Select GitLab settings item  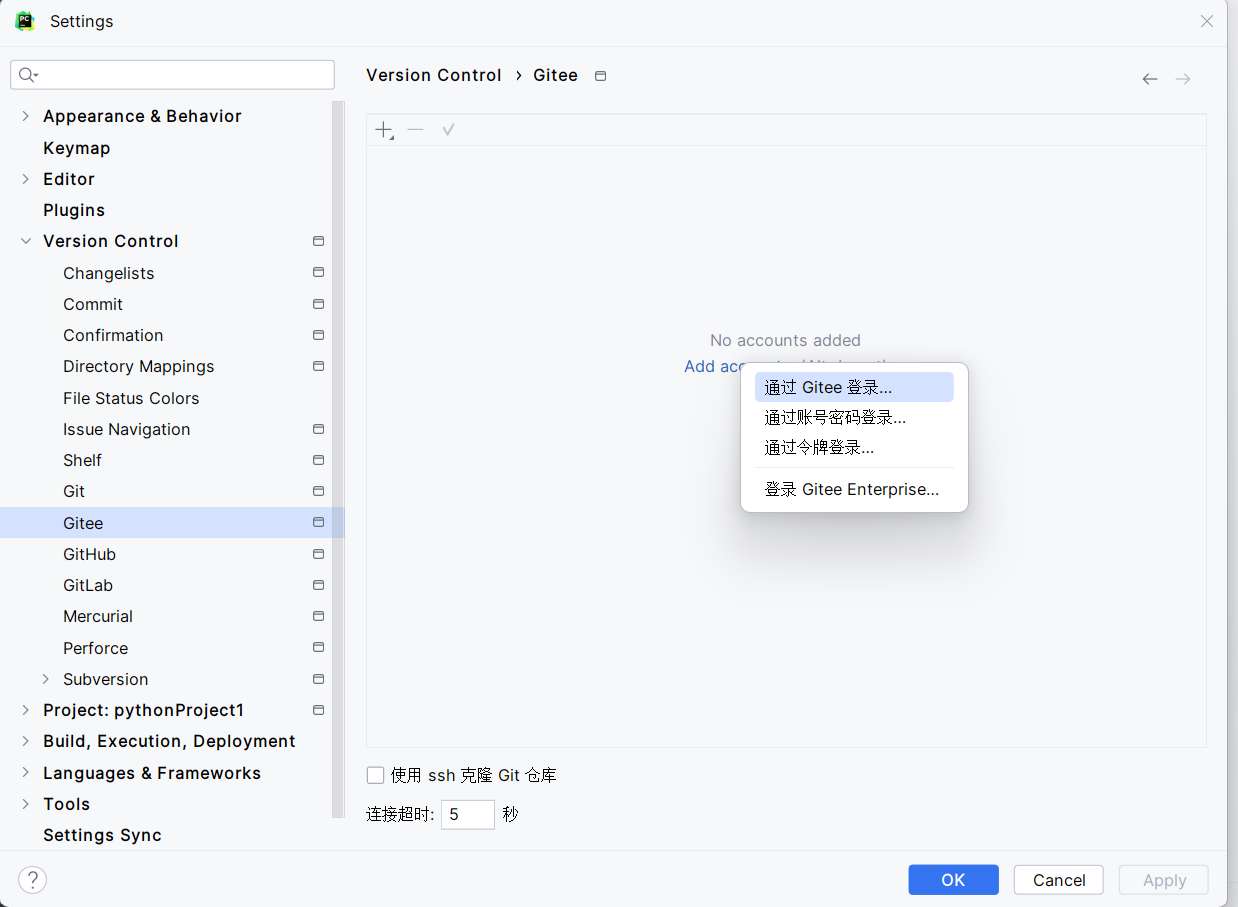click(88, 585)
